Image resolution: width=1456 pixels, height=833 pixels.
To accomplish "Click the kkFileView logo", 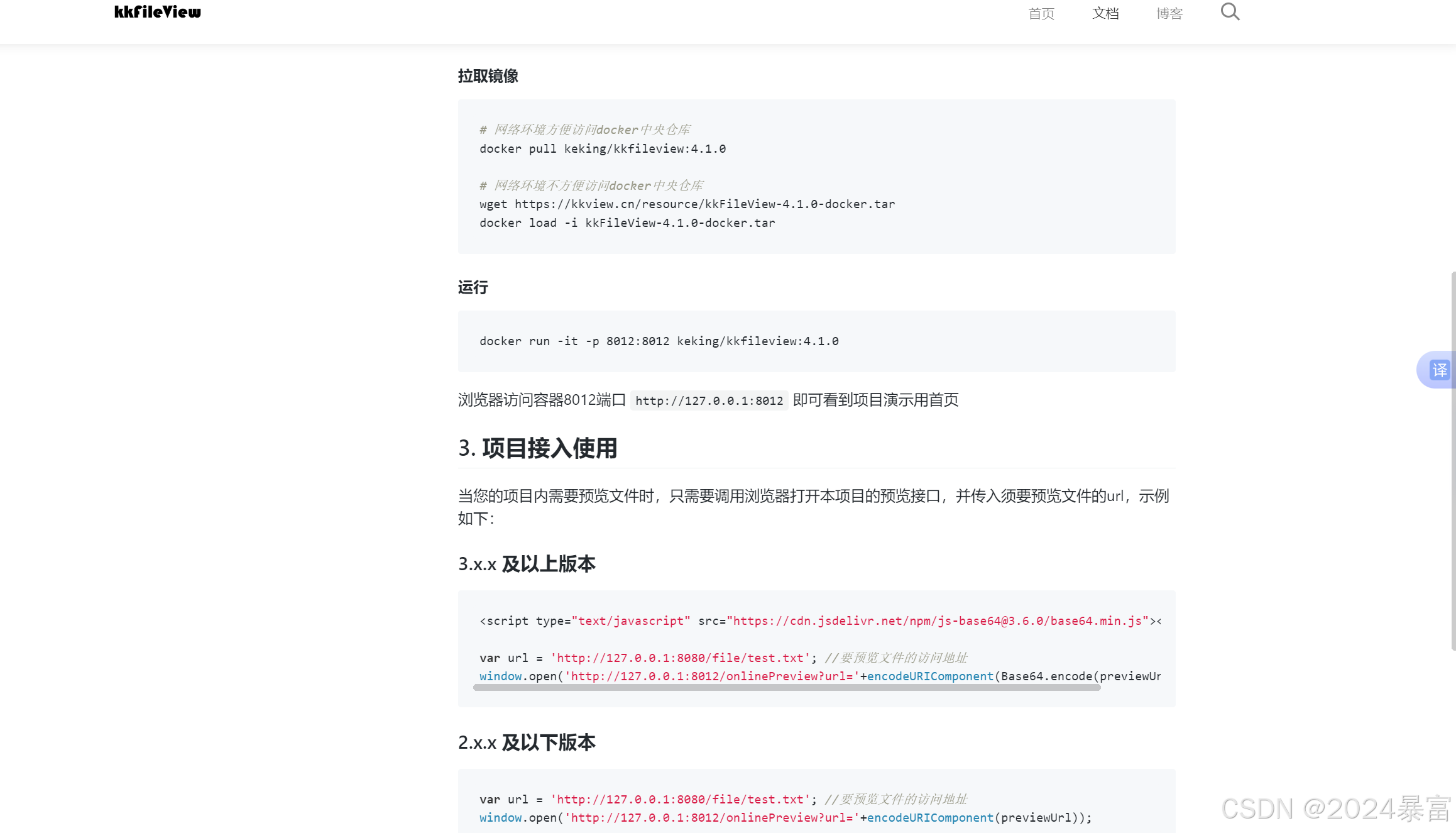I will (x=158, y=12).
